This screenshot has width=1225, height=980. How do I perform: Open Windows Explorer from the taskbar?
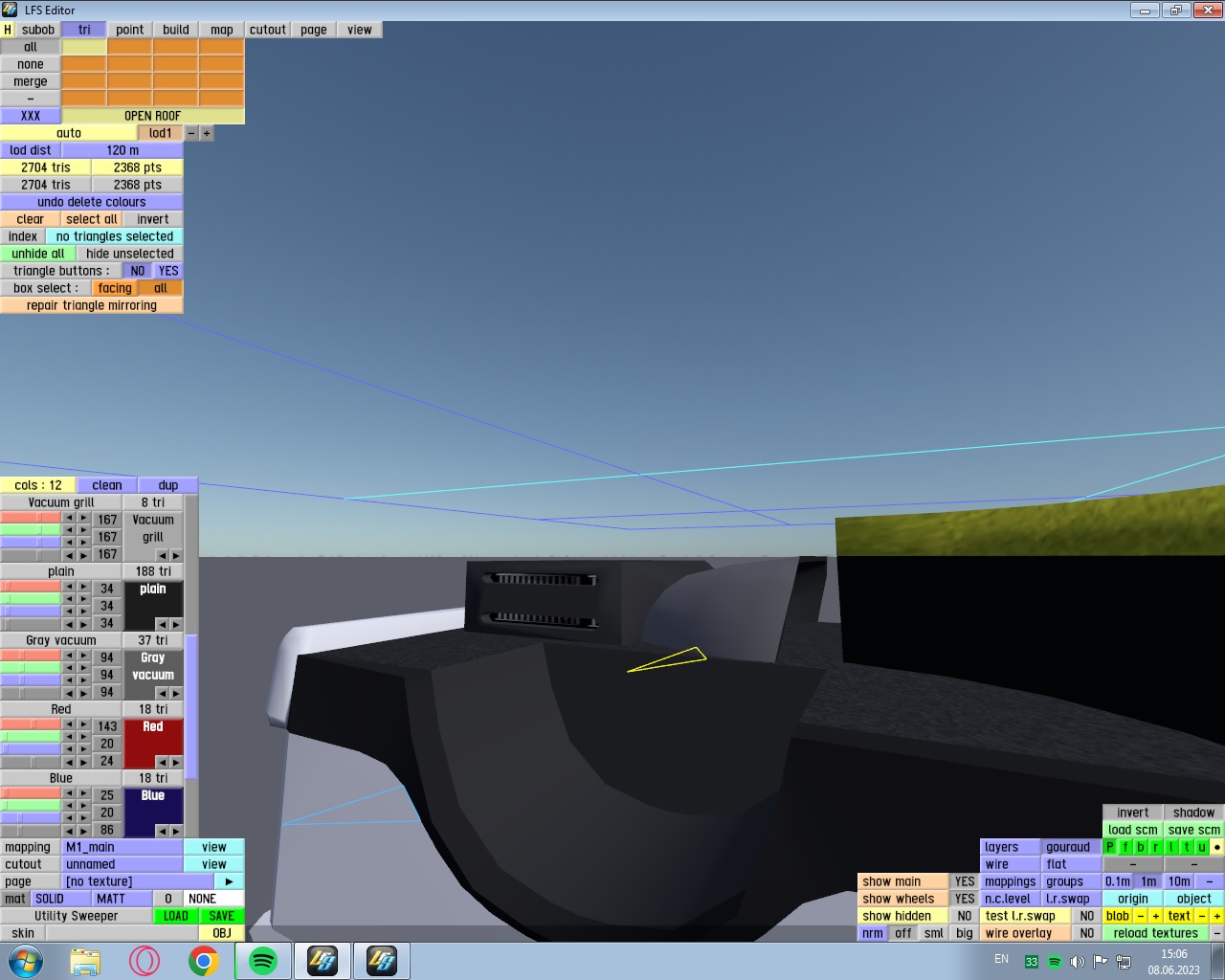(85, 961)
